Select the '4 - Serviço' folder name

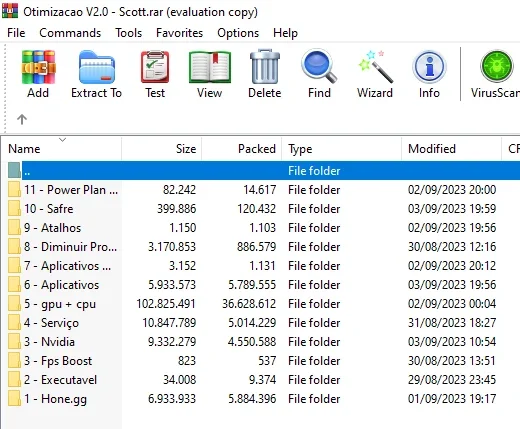[51, 323]
